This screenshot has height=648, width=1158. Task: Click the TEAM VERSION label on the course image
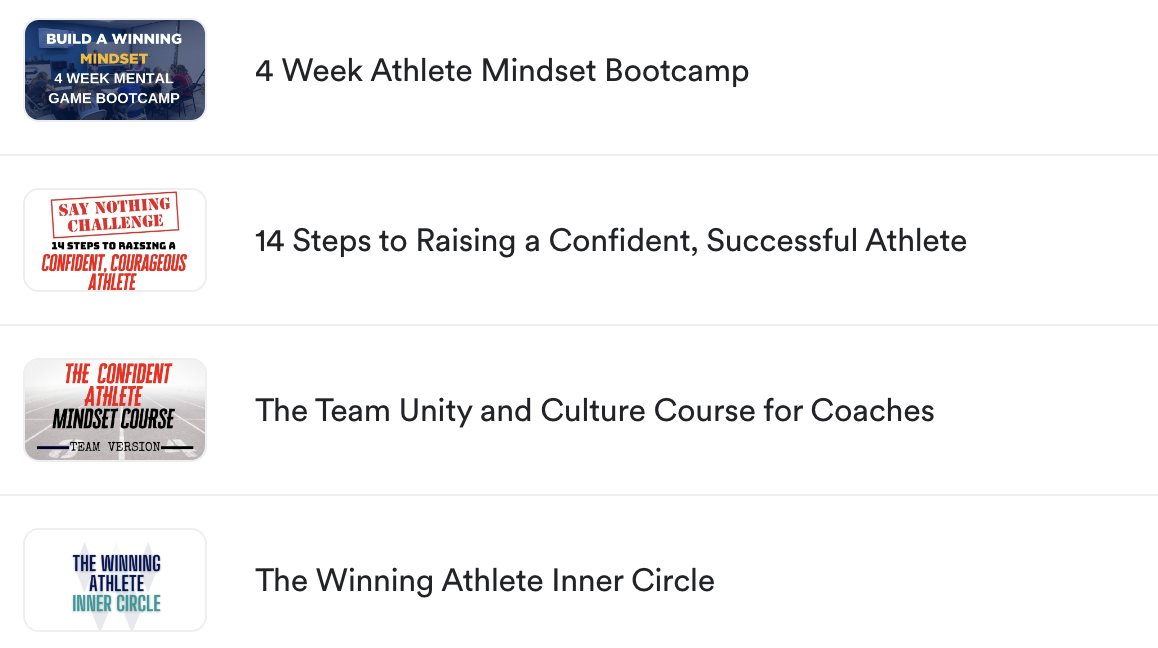pyautogui.click(x=114, y=447)
